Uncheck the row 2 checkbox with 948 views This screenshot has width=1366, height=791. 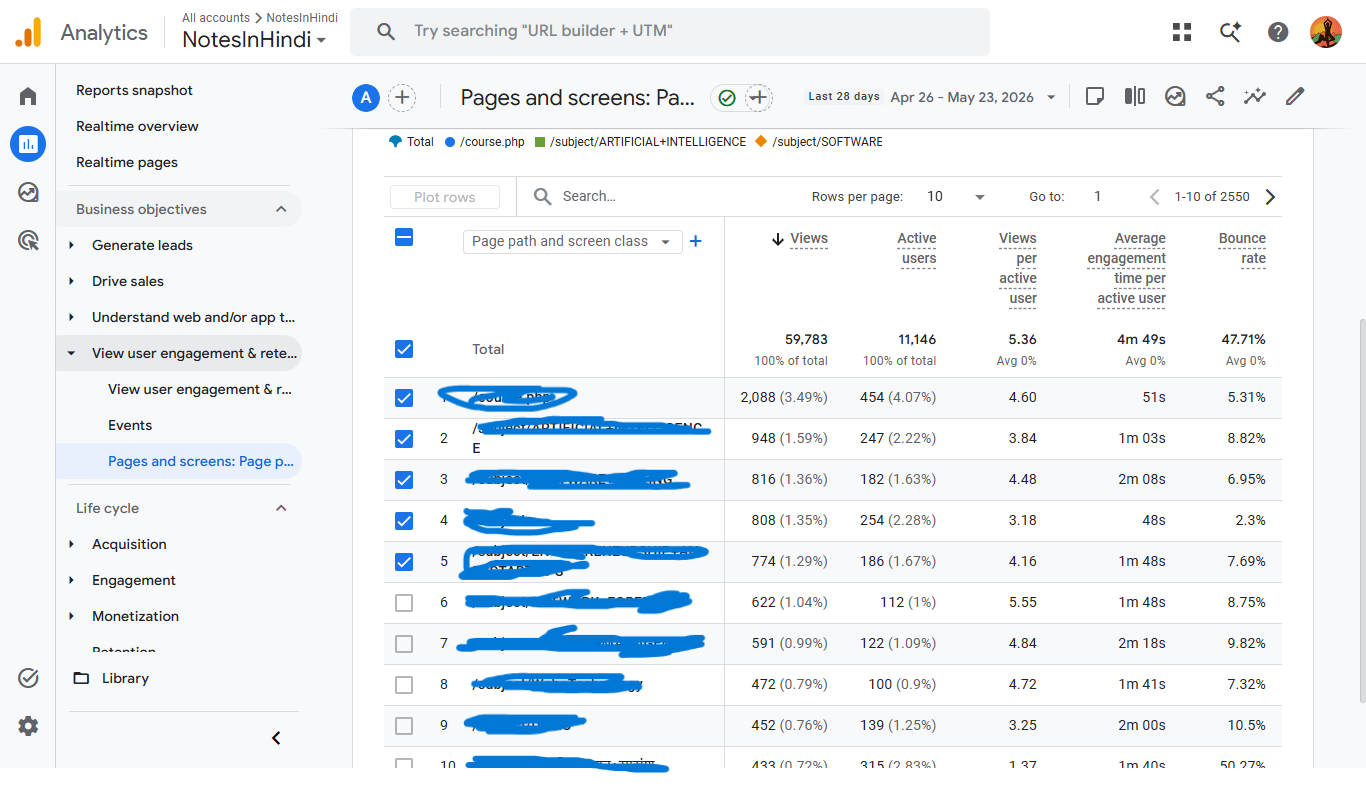point(404,439)
